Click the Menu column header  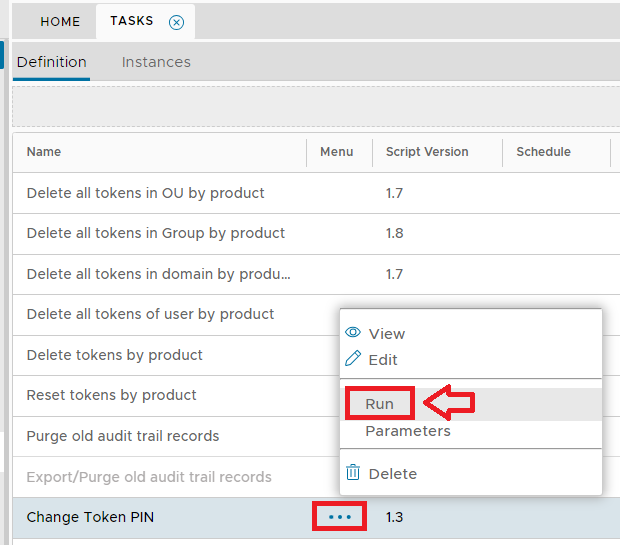point(337,152)
